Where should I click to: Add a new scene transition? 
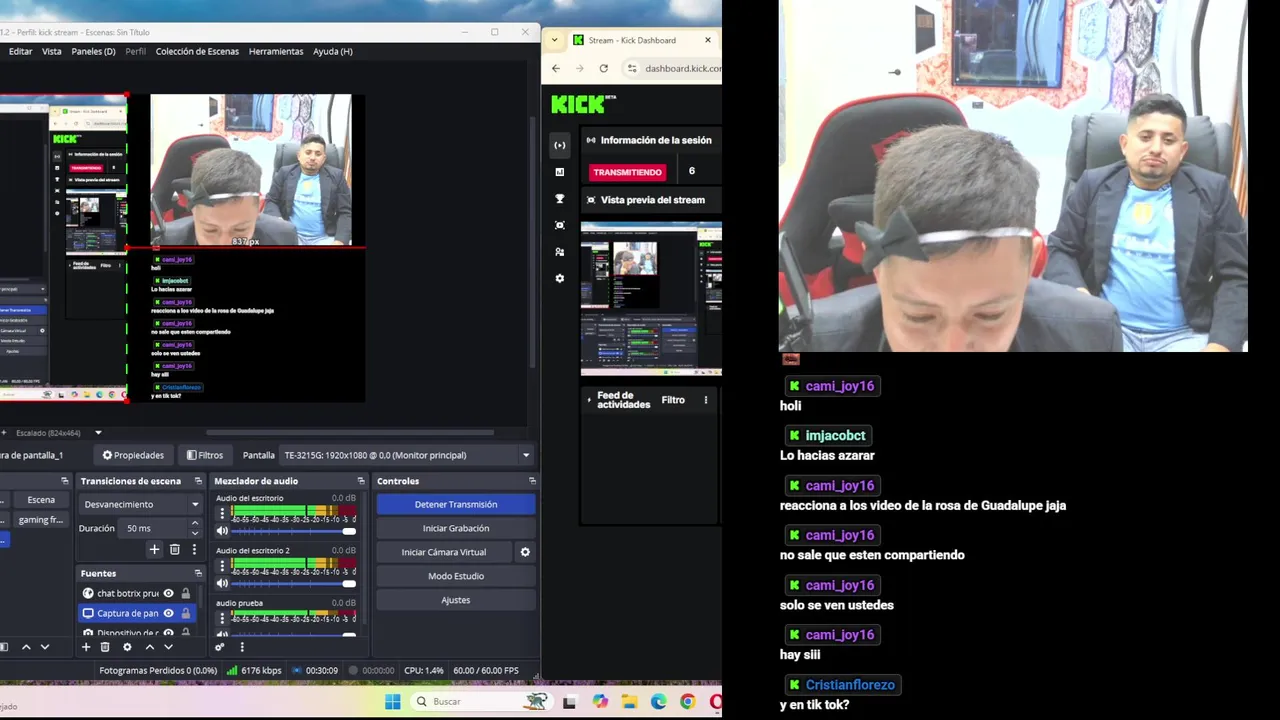[x=154, y=549]
